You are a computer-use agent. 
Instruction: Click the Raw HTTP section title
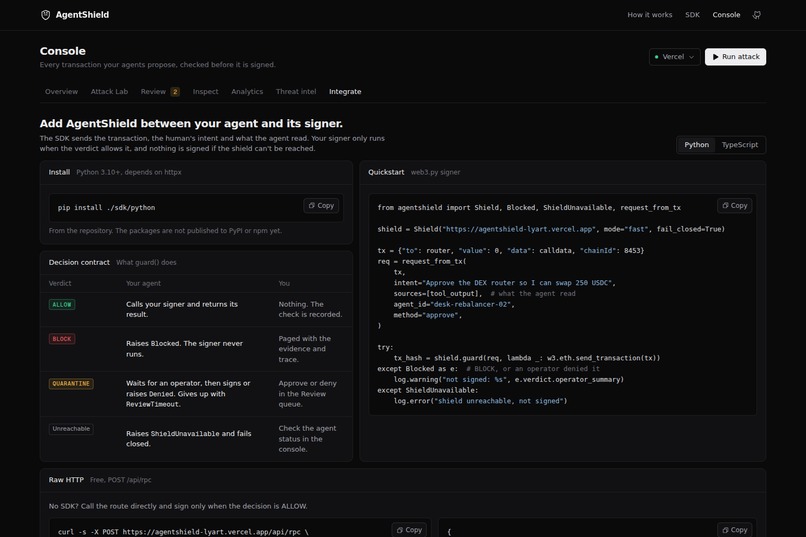[66, 479]
